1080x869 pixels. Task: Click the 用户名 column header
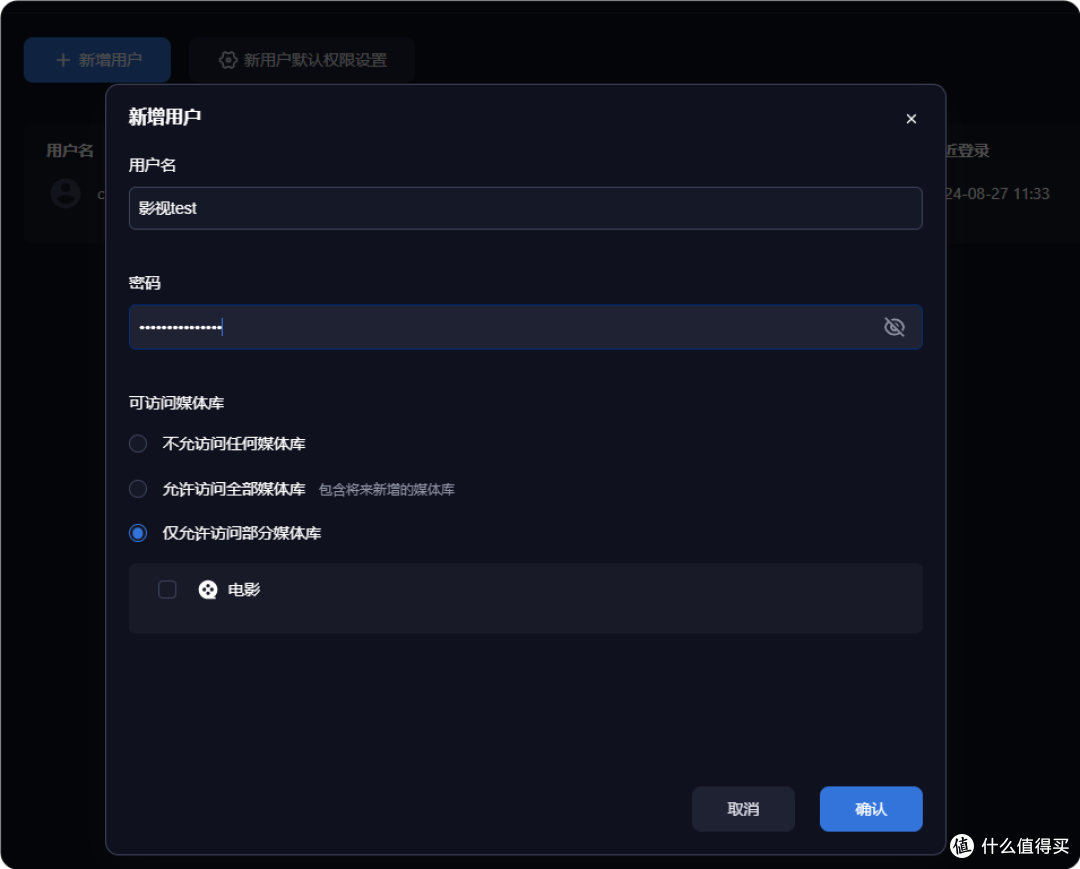[x=68, y=150]
